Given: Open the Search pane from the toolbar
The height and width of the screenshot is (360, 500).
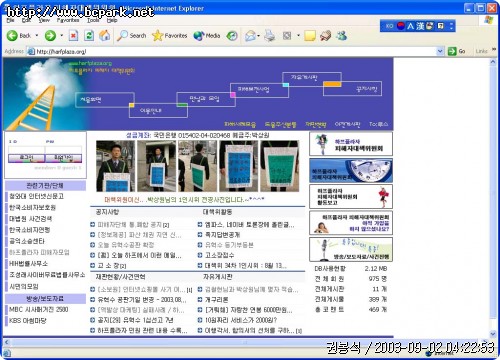Looking at the screenshot, I should click(x=132, y=35).
